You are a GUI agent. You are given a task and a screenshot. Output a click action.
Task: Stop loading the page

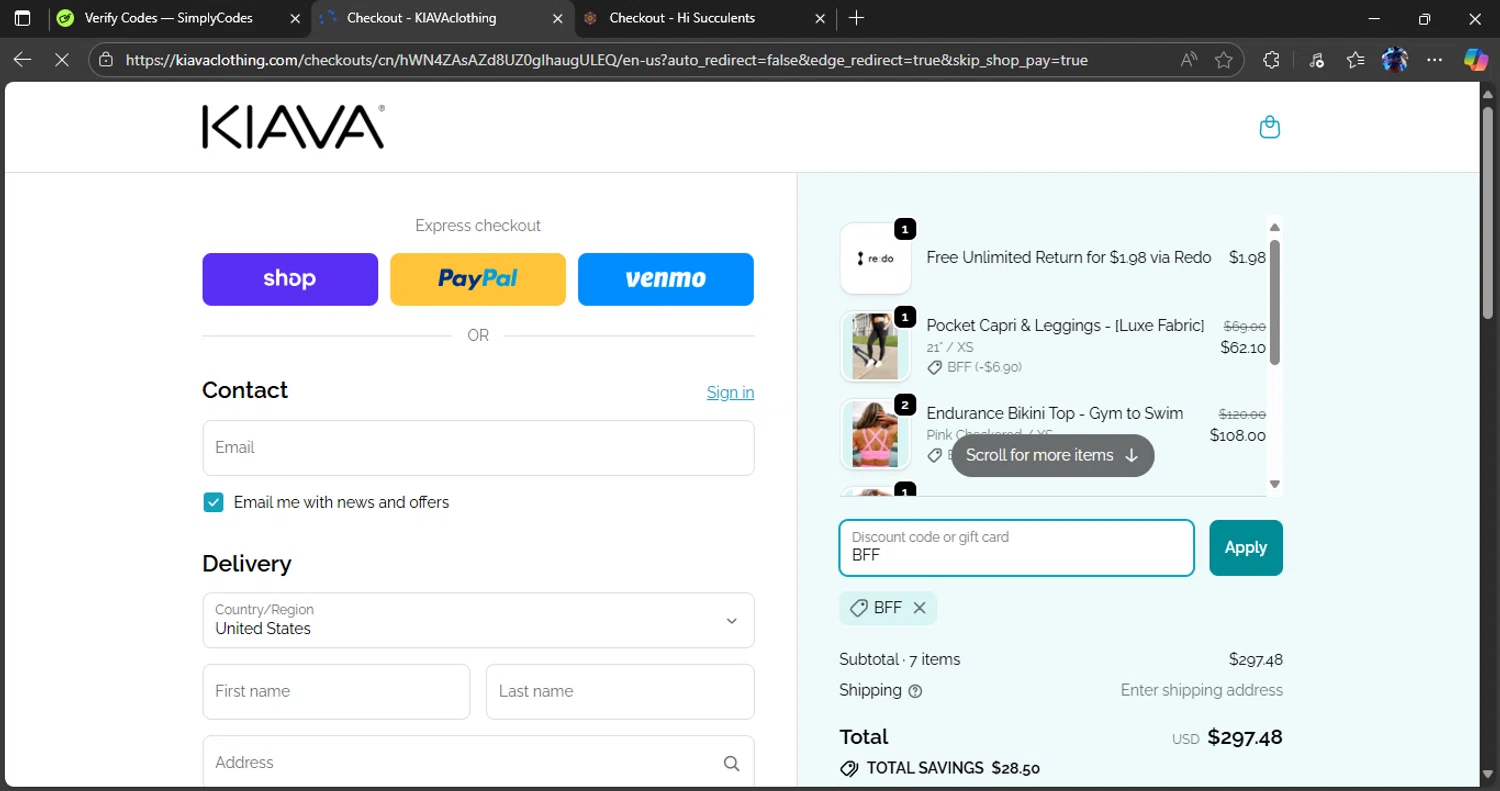click(61, 60)
